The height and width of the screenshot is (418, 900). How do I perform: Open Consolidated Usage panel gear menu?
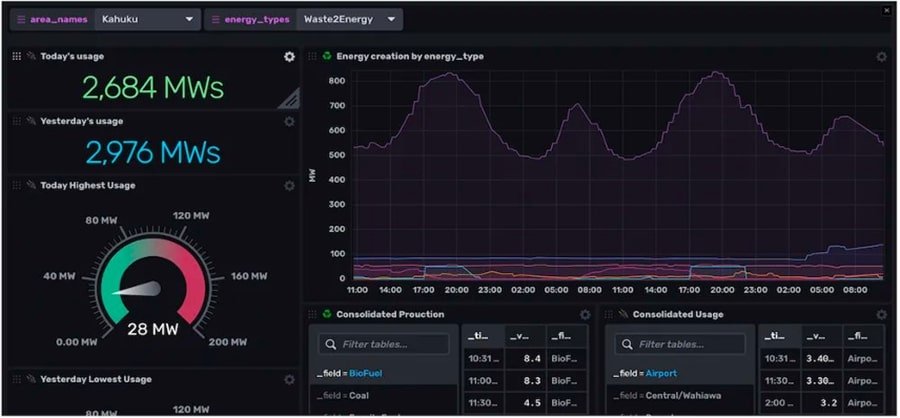tap(881, 314)
